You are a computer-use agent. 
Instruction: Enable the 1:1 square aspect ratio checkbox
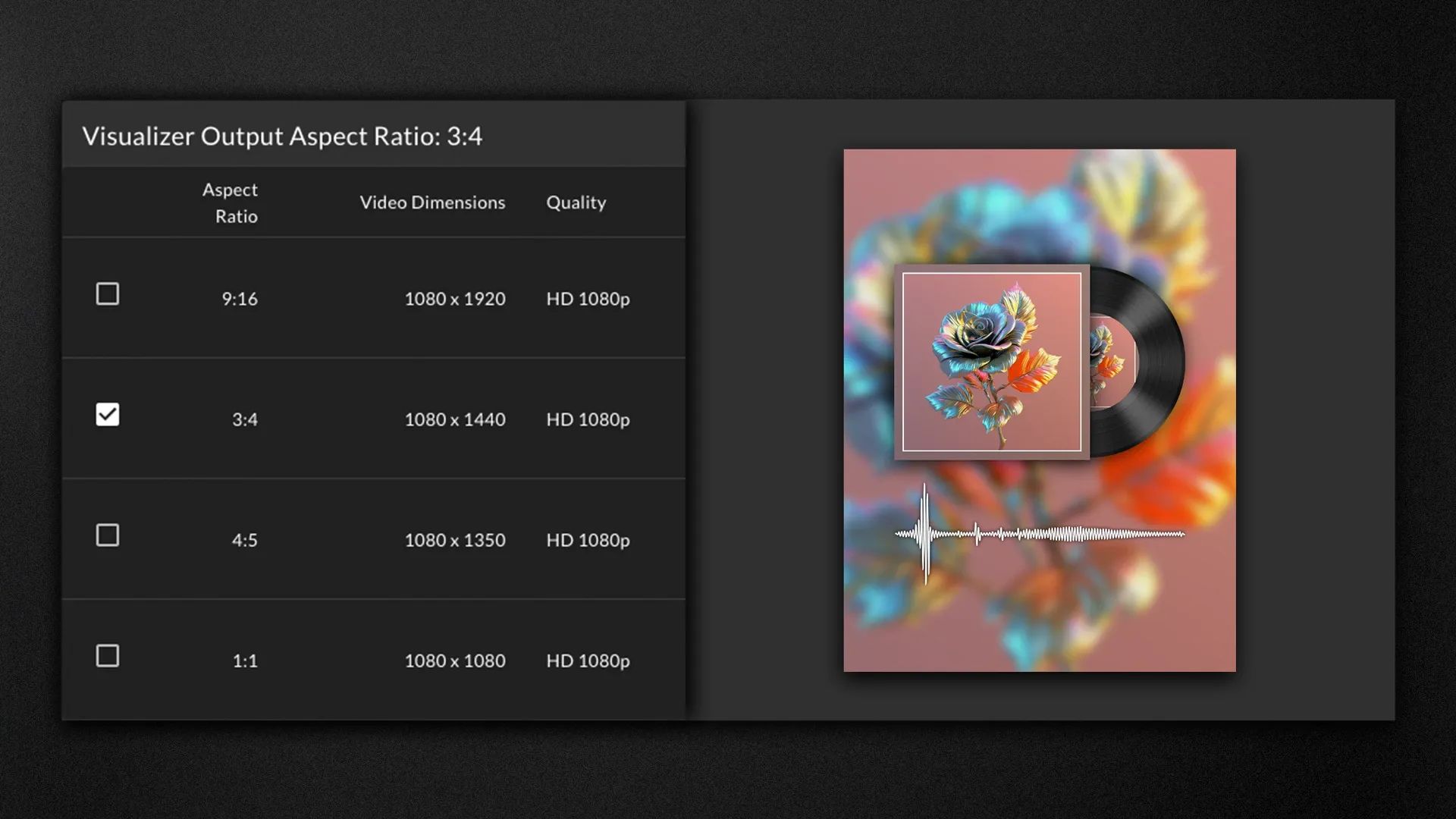(x=108, y=656)
